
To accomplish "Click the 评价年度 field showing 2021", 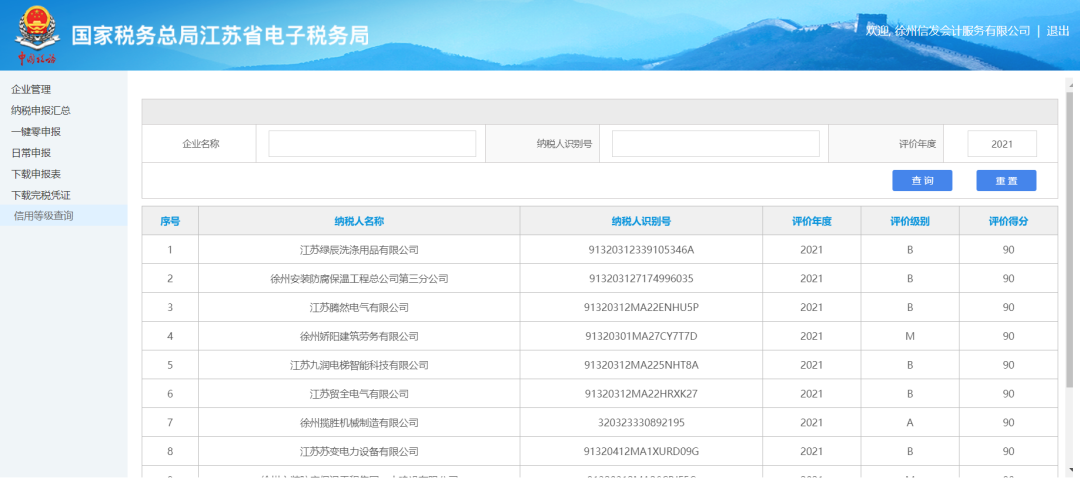I will [x=1001, y=144].
